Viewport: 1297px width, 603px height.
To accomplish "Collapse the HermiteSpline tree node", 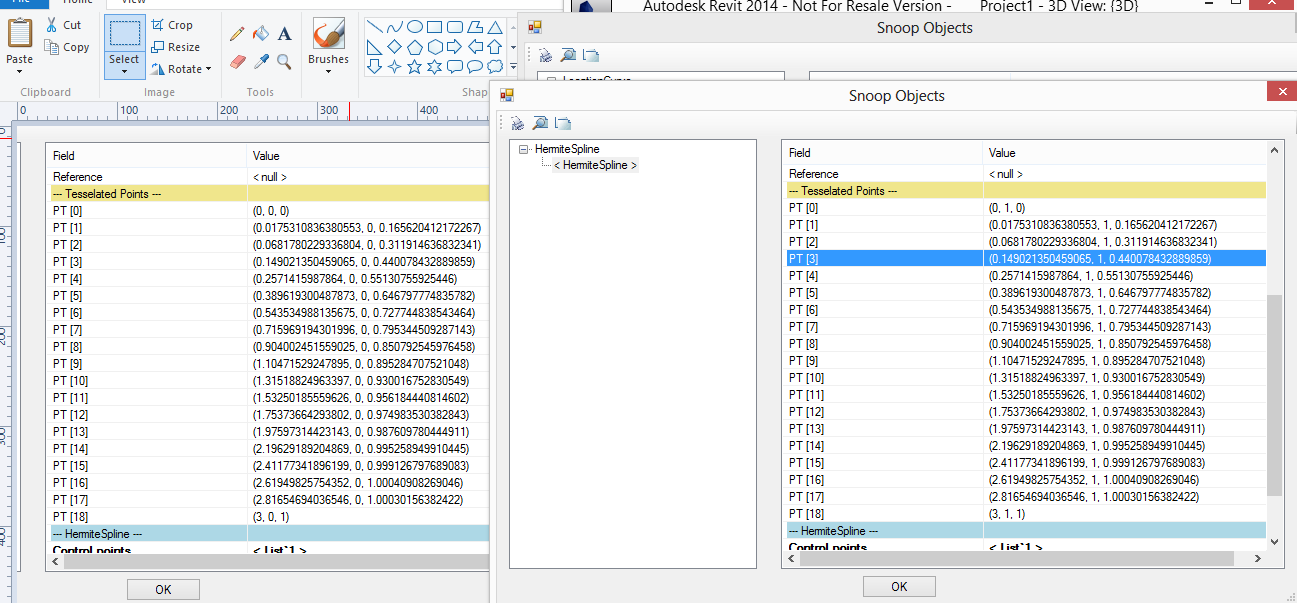I will pos(524,149).
